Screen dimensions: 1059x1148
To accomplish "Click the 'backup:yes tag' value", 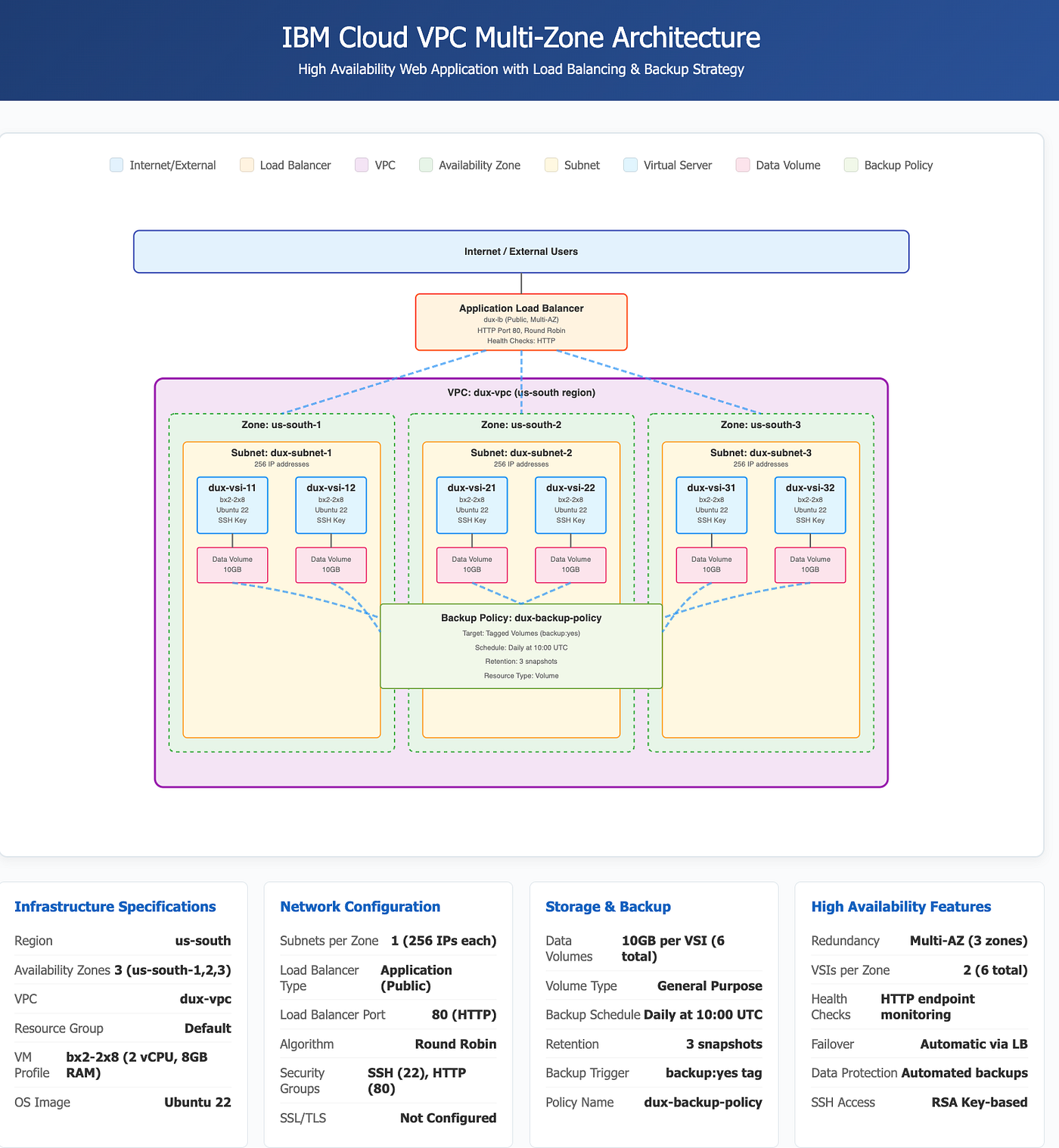I will (714, 1073).
